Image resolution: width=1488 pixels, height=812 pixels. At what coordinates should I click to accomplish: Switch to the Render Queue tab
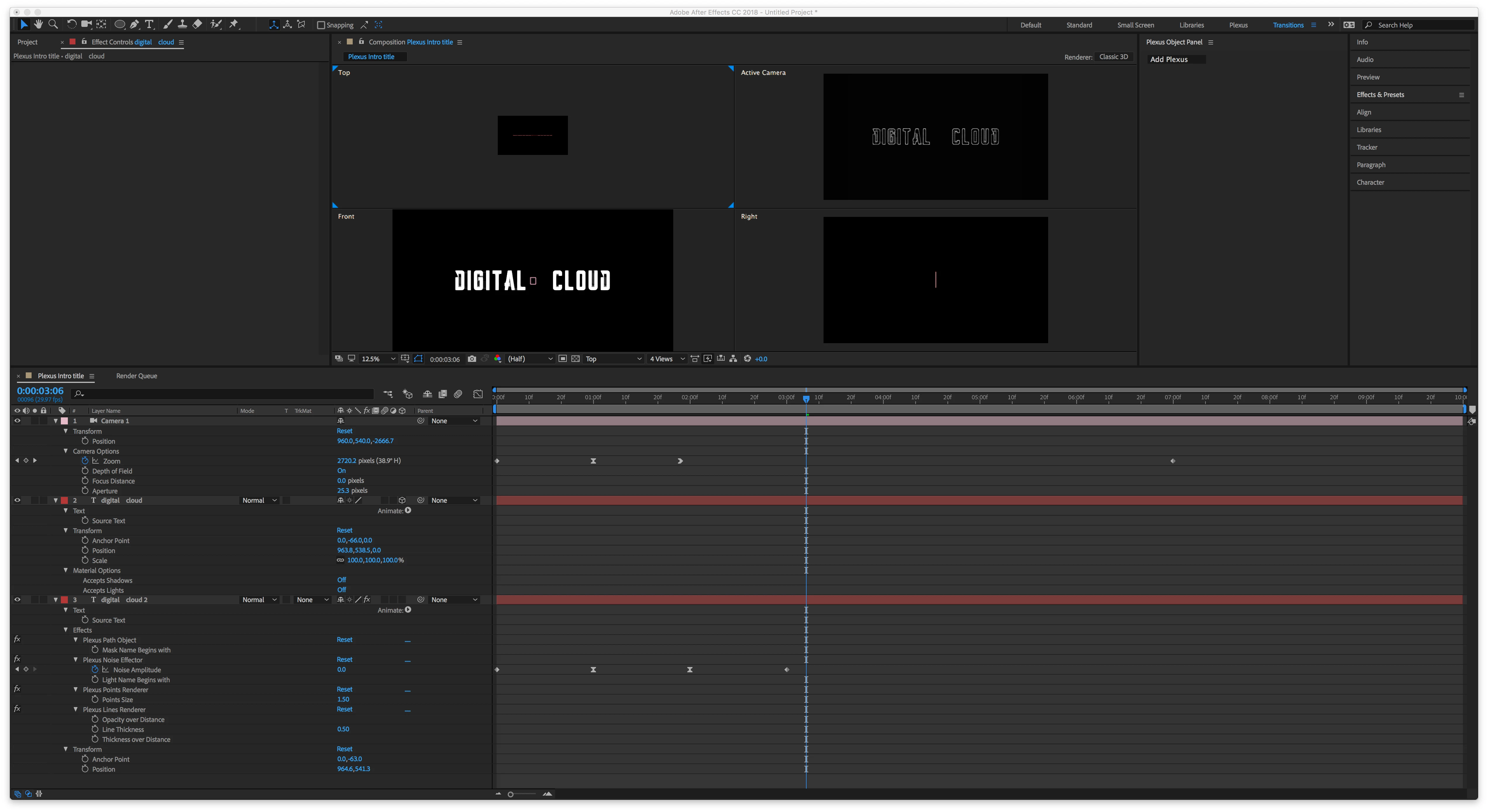(136, 376)
